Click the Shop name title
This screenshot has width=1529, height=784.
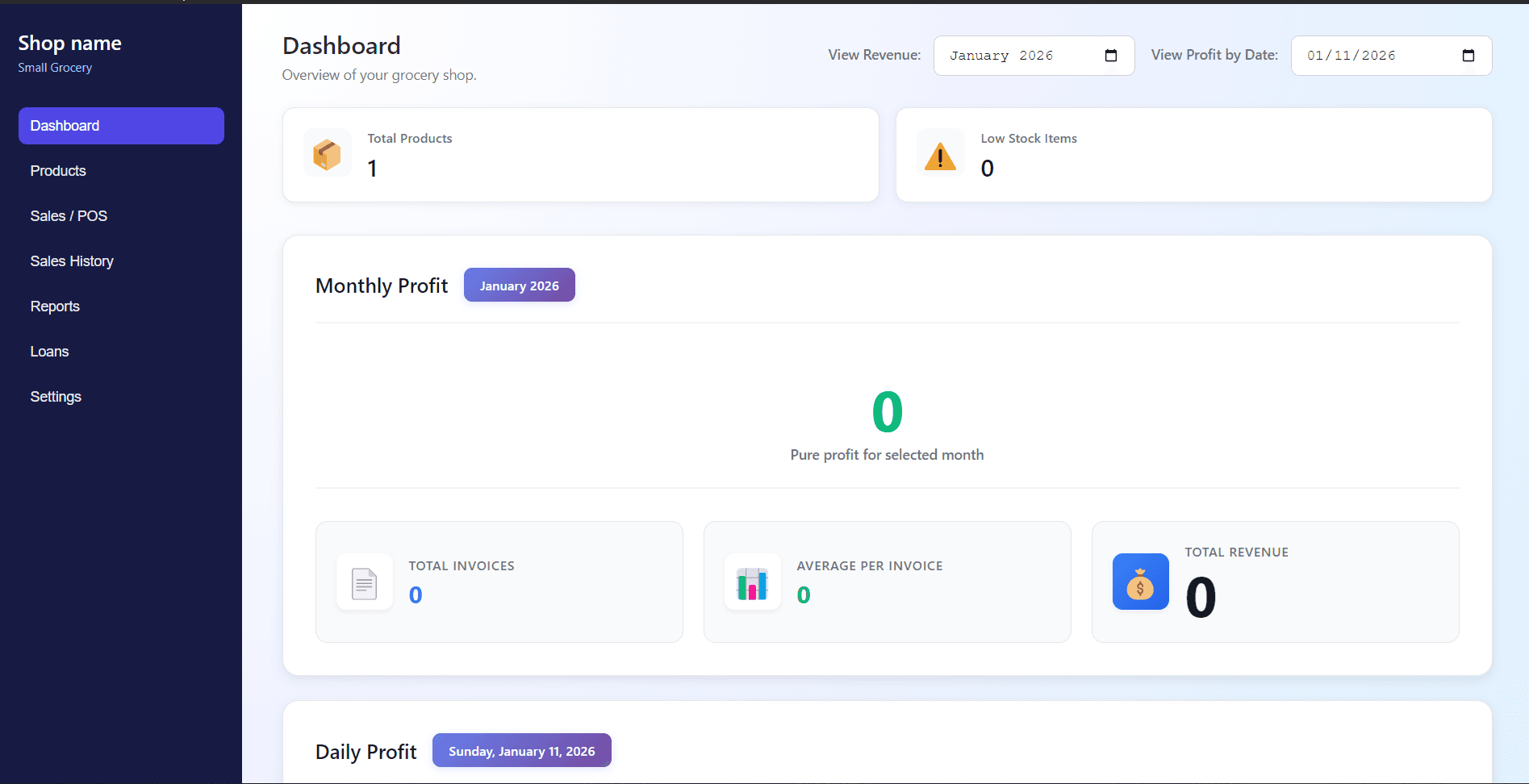(x=70, y=43)
